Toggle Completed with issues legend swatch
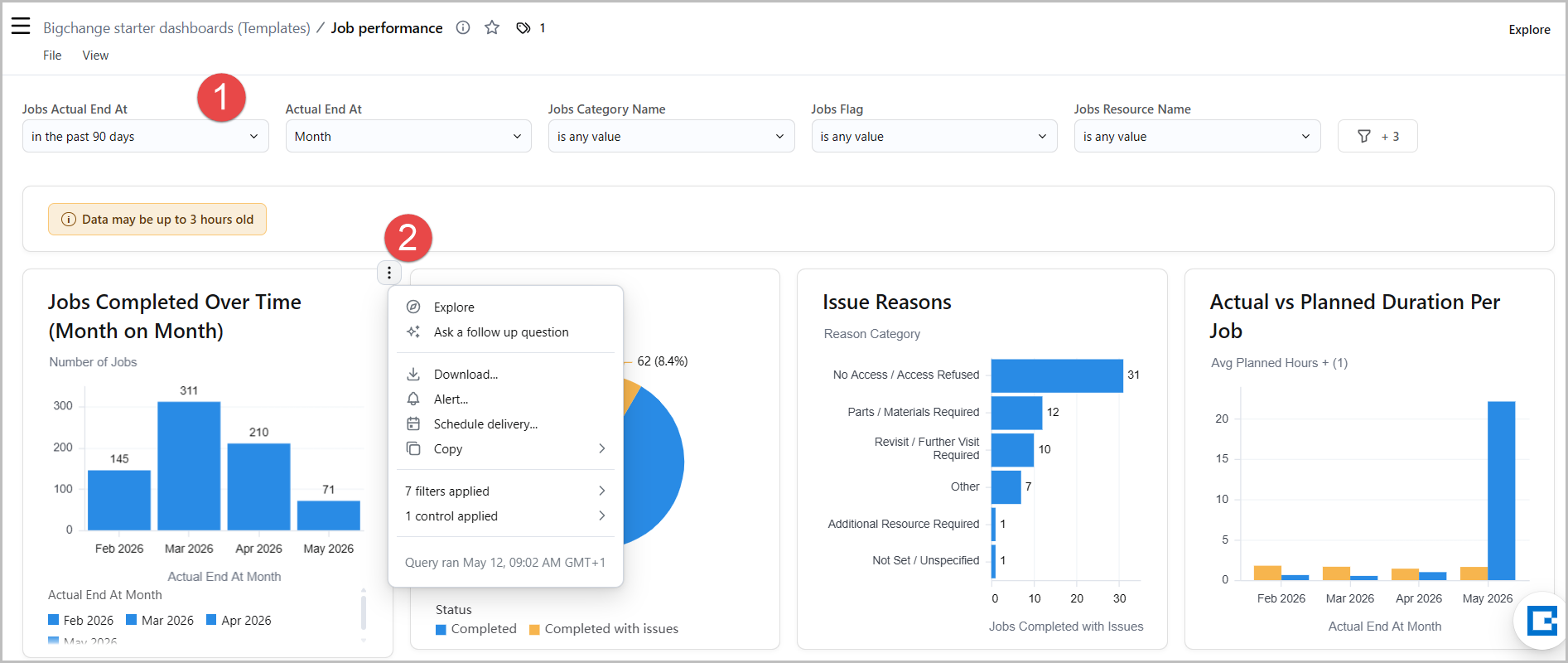The image size is (1568, 663). coord(534,629)
